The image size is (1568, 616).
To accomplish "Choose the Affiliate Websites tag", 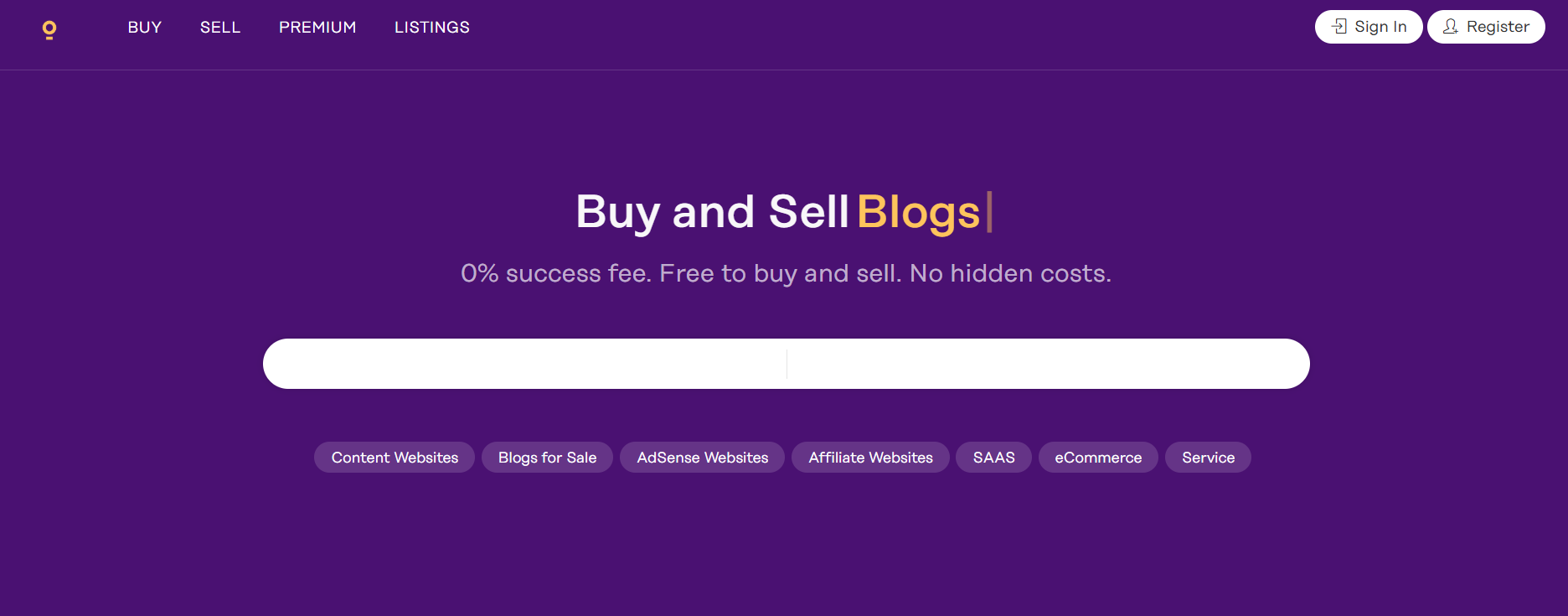I will point(871,458).
